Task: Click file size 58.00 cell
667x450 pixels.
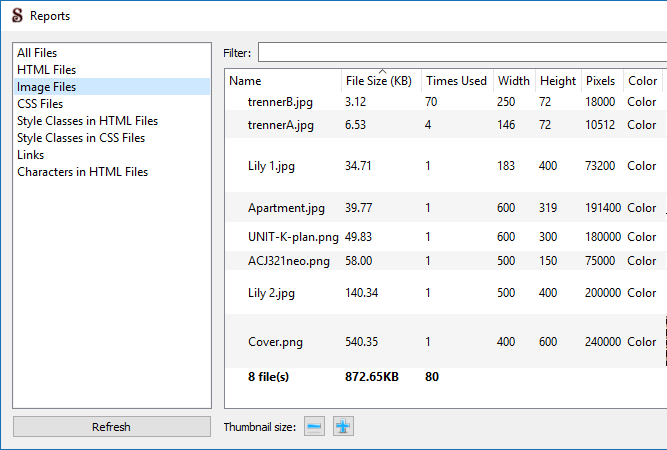Action: point(359,261)
